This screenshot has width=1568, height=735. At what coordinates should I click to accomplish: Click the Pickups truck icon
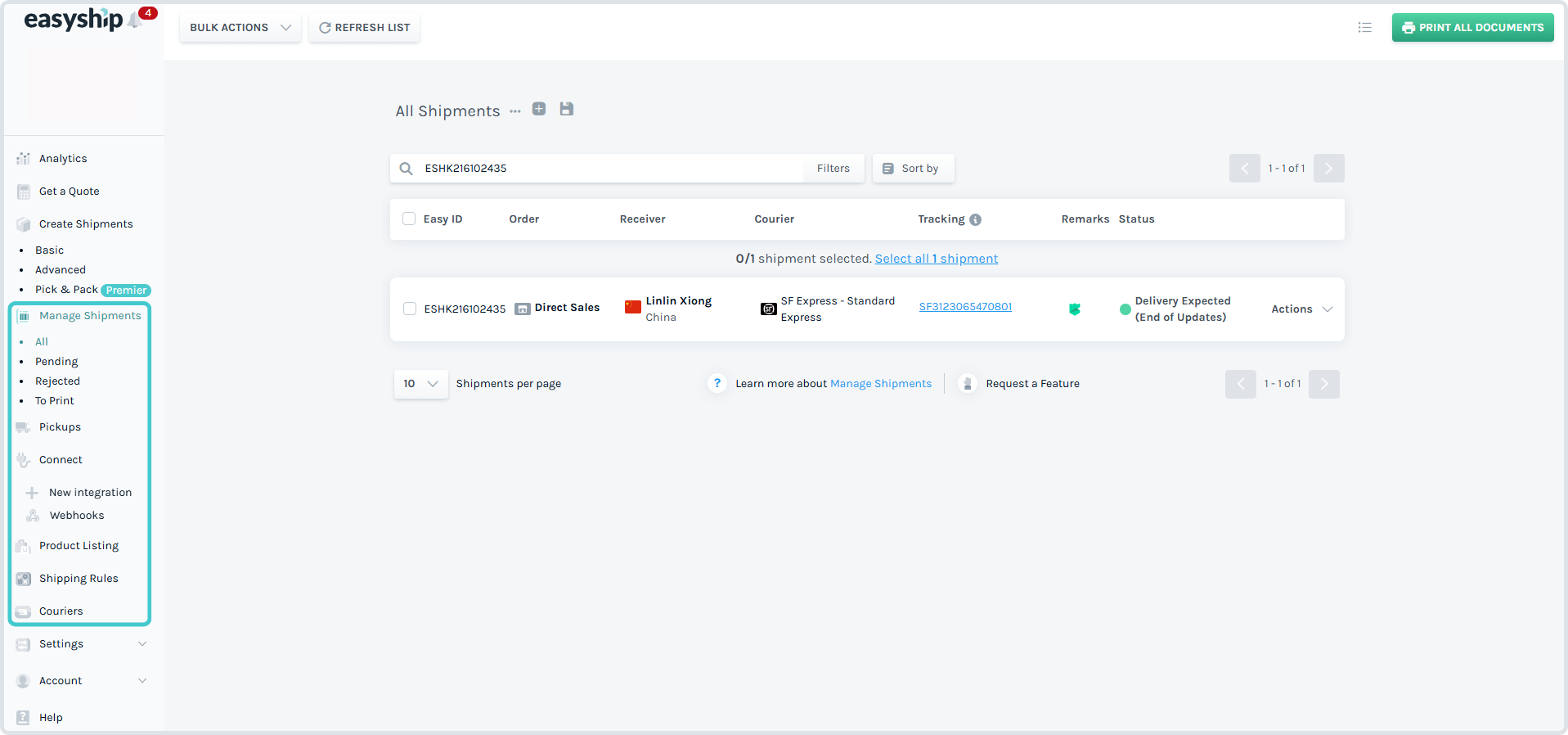(x=24, y=427)
